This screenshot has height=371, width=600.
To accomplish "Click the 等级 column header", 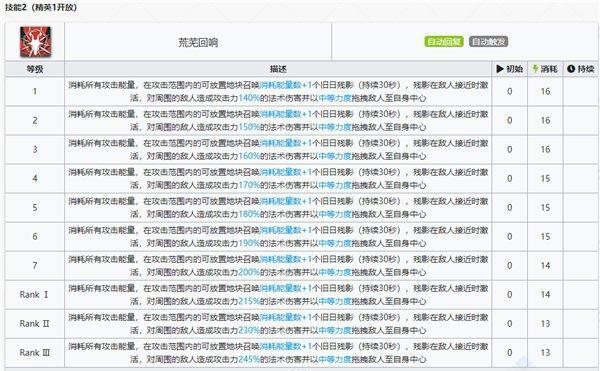I will click(x=35, y=69).
